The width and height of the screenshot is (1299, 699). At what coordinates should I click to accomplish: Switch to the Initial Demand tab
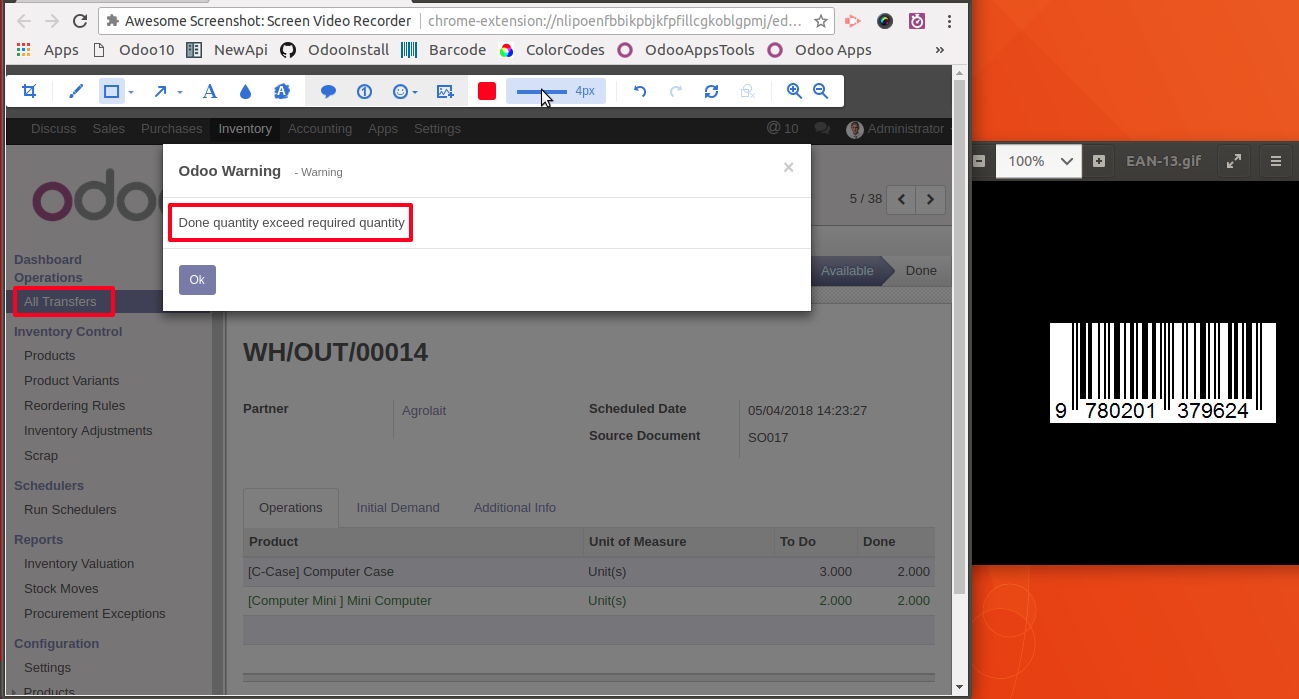[x=398, y=507]
